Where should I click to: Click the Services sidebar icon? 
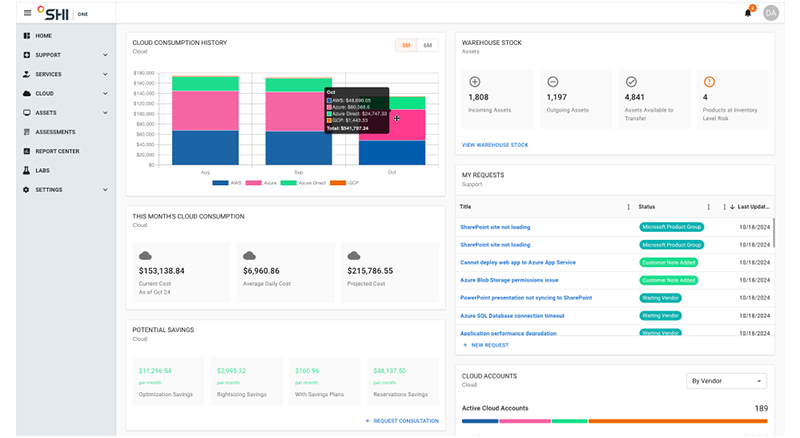coord(27,74)
